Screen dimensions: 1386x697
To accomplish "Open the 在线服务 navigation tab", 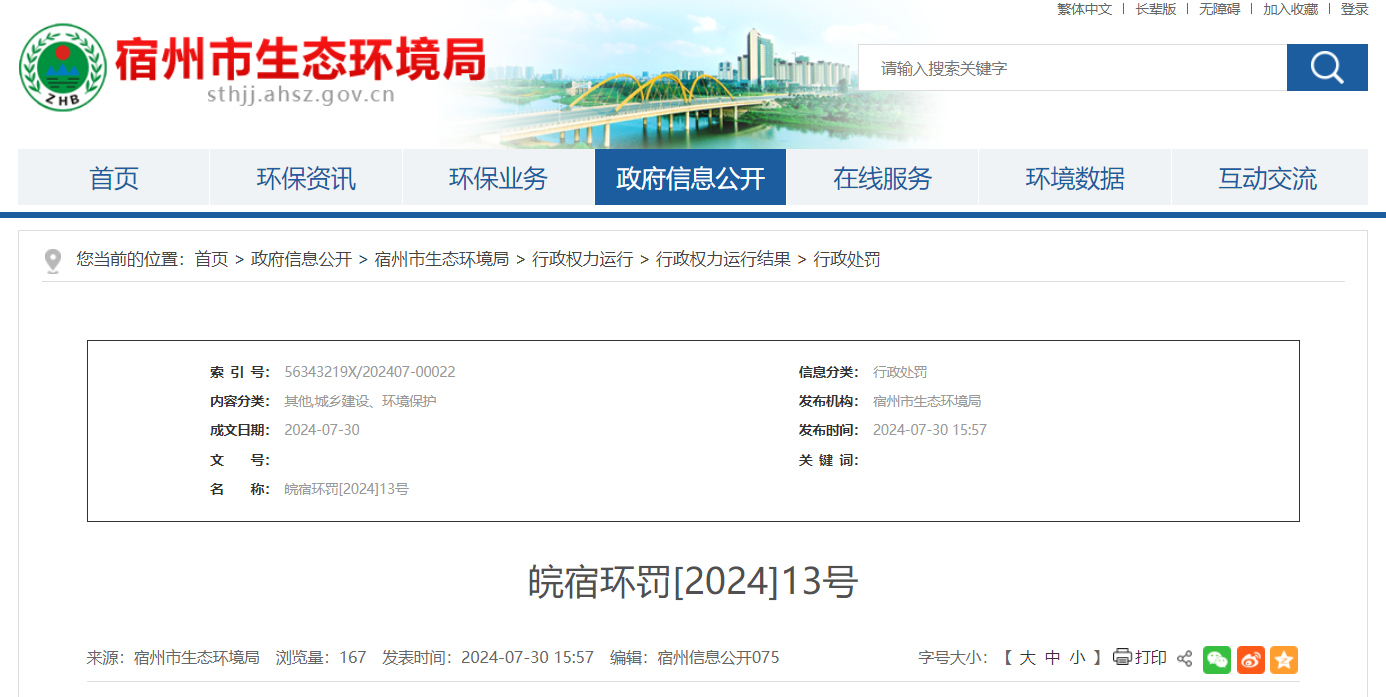I will pyautogui.click(x=882, y=178).
